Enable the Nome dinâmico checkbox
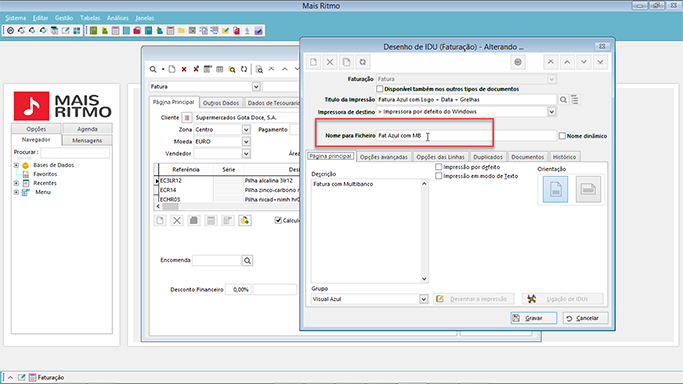Screen dimensions: 683x384 562,136
